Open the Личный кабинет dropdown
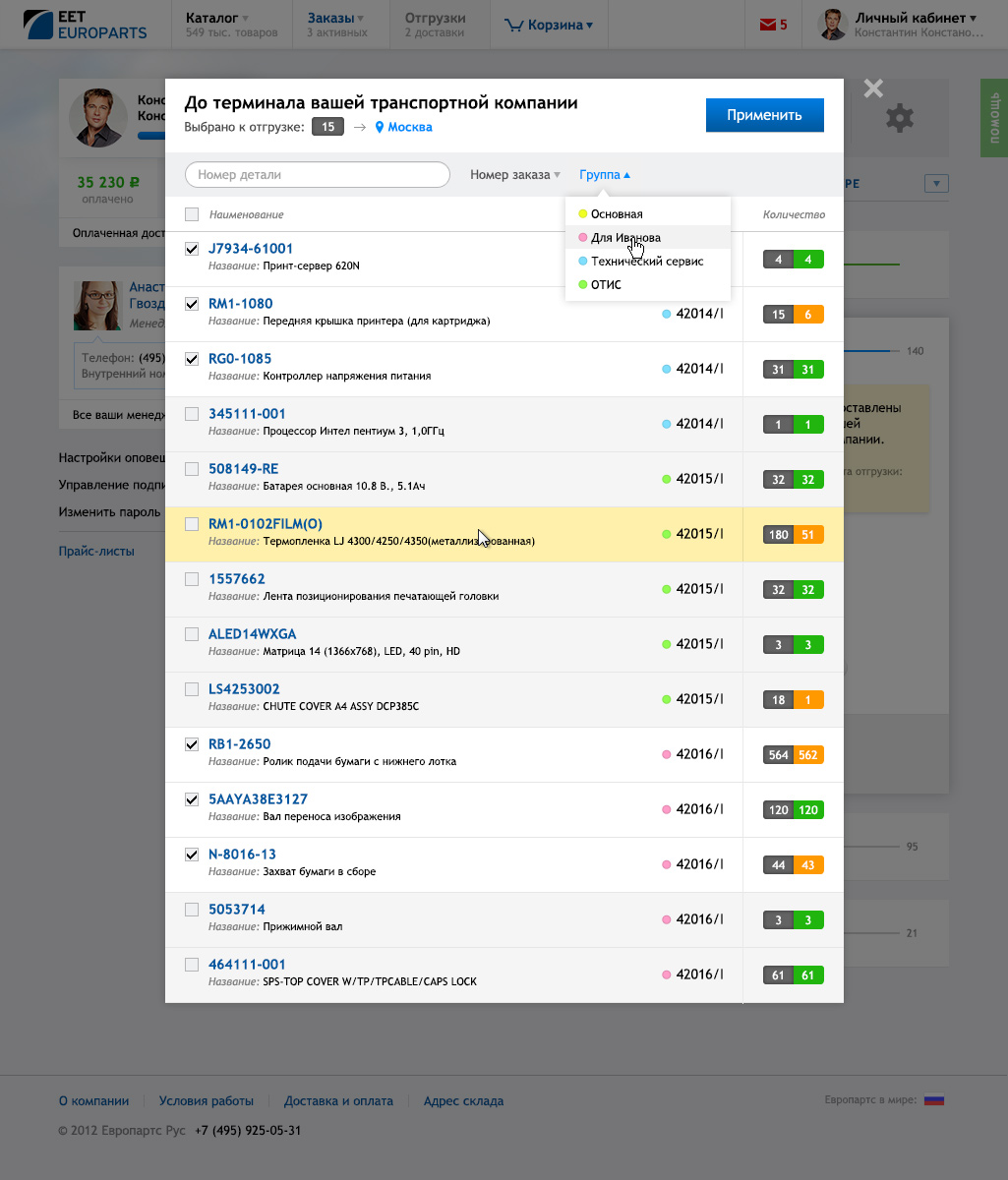This screenshot has width=1008, height=1180. [916, 18]
